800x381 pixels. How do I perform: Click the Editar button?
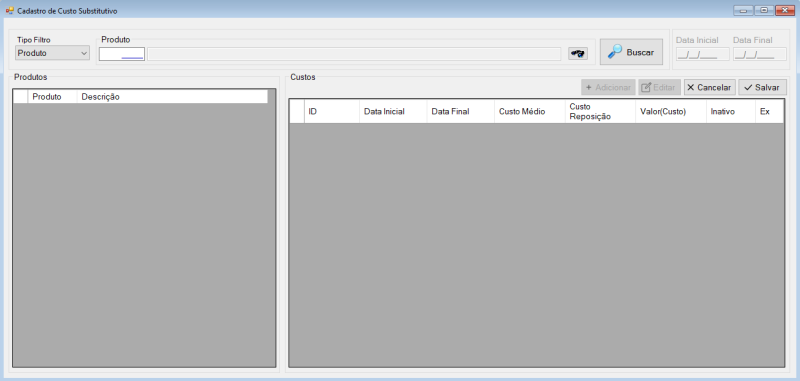pyautogui.click(x=659, y=87)
